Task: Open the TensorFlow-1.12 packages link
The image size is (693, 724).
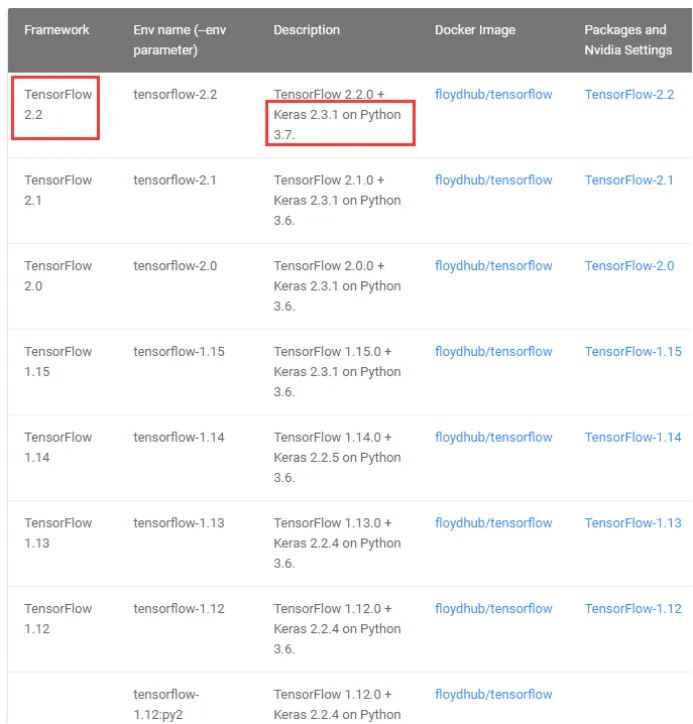Action: tap(633, 609)
